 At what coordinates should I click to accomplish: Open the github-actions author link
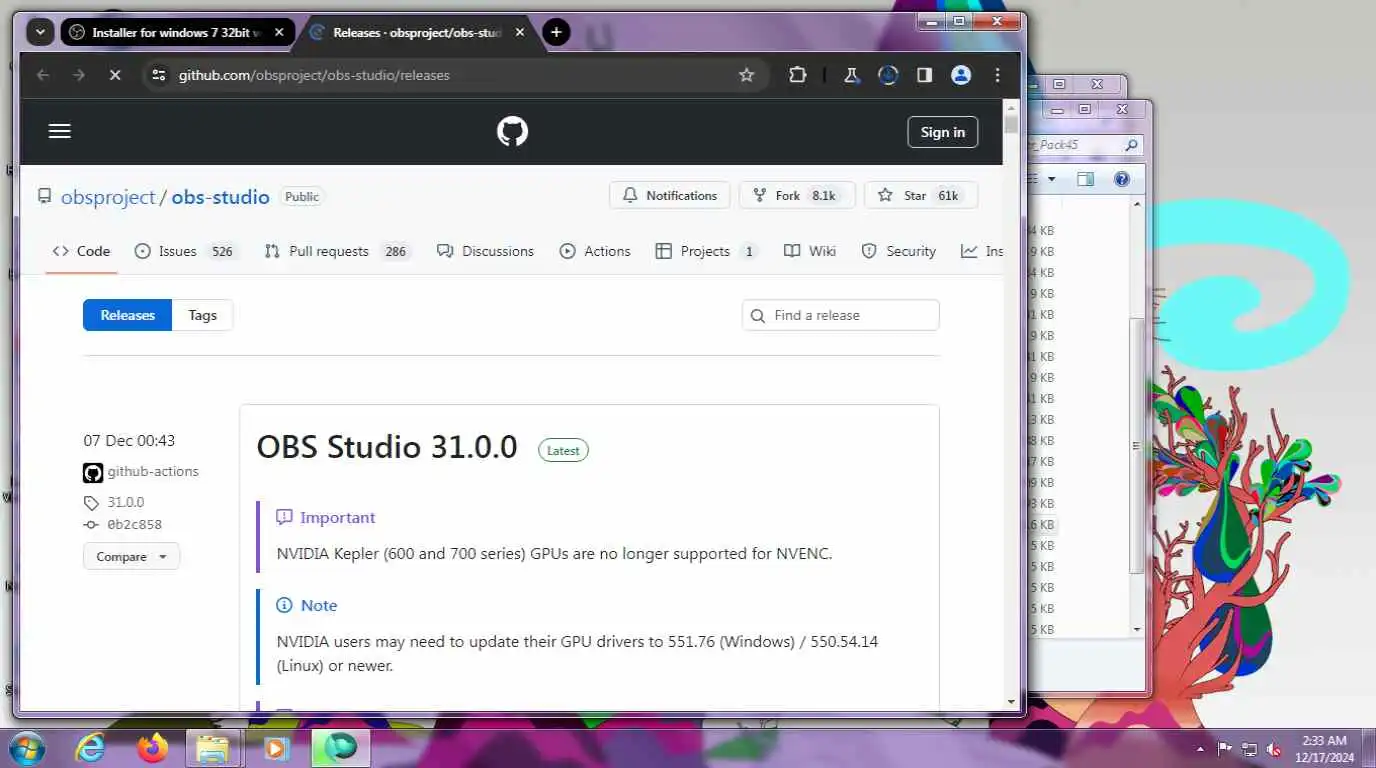coord(153,472)
